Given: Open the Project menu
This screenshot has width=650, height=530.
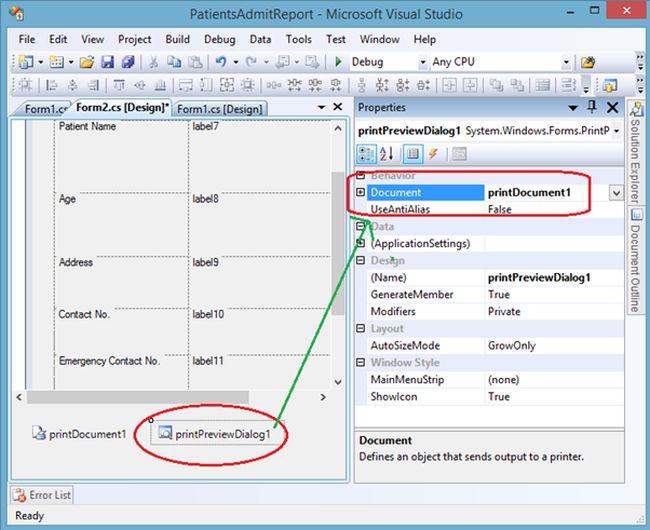Looking at the screenshot, I should pyautogui.click(x=134, y=39).
